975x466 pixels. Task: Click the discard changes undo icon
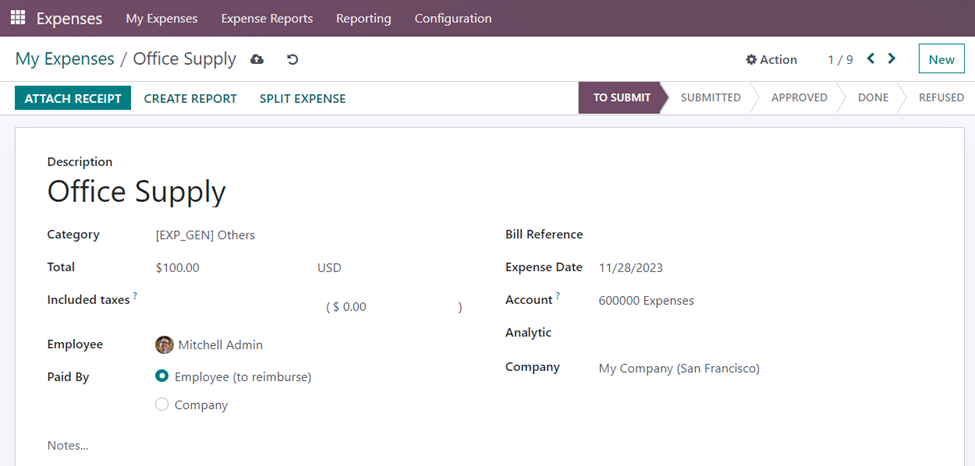pyautogui.click(x=292, y=60)
